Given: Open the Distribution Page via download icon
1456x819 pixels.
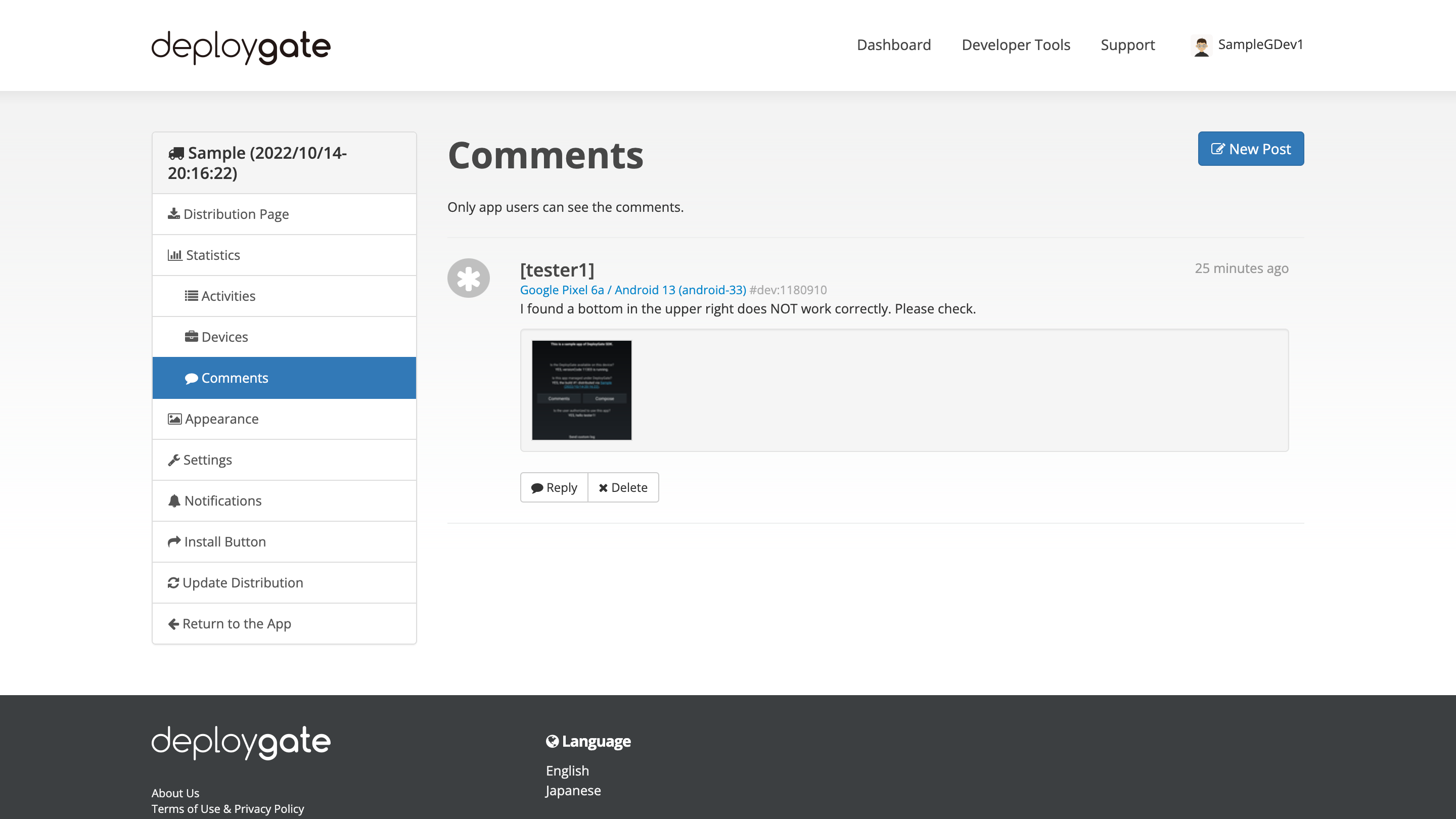Looking at the screenshot, I should click(174, 214).
